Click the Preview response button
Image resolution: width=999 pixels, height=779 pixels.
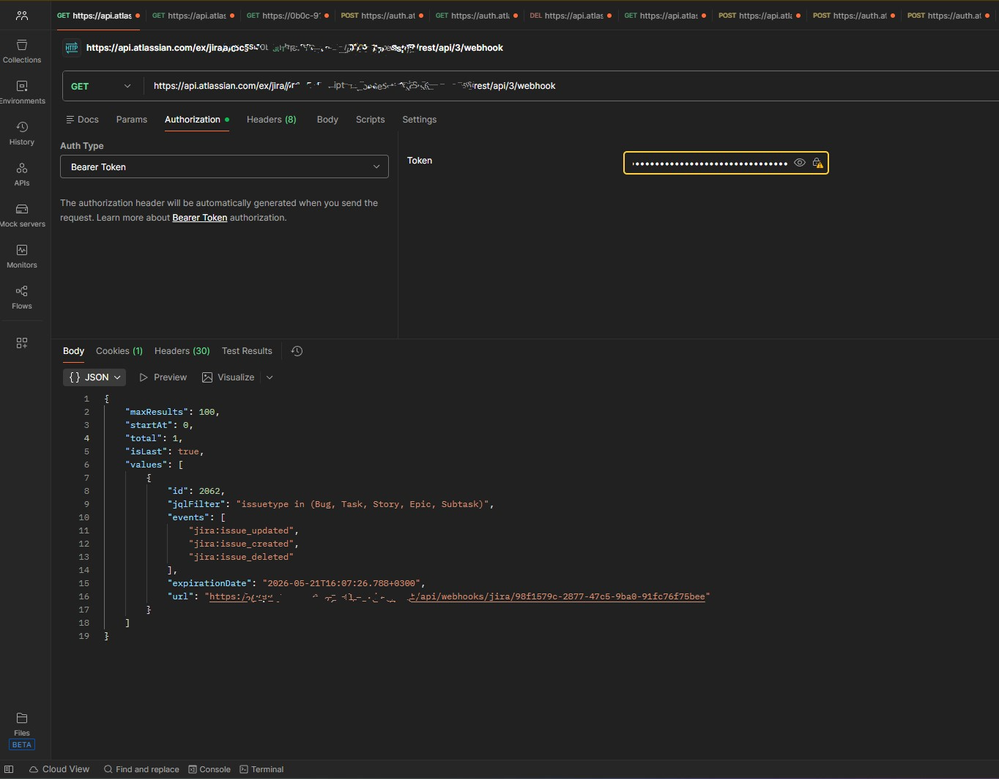point(163,377)
